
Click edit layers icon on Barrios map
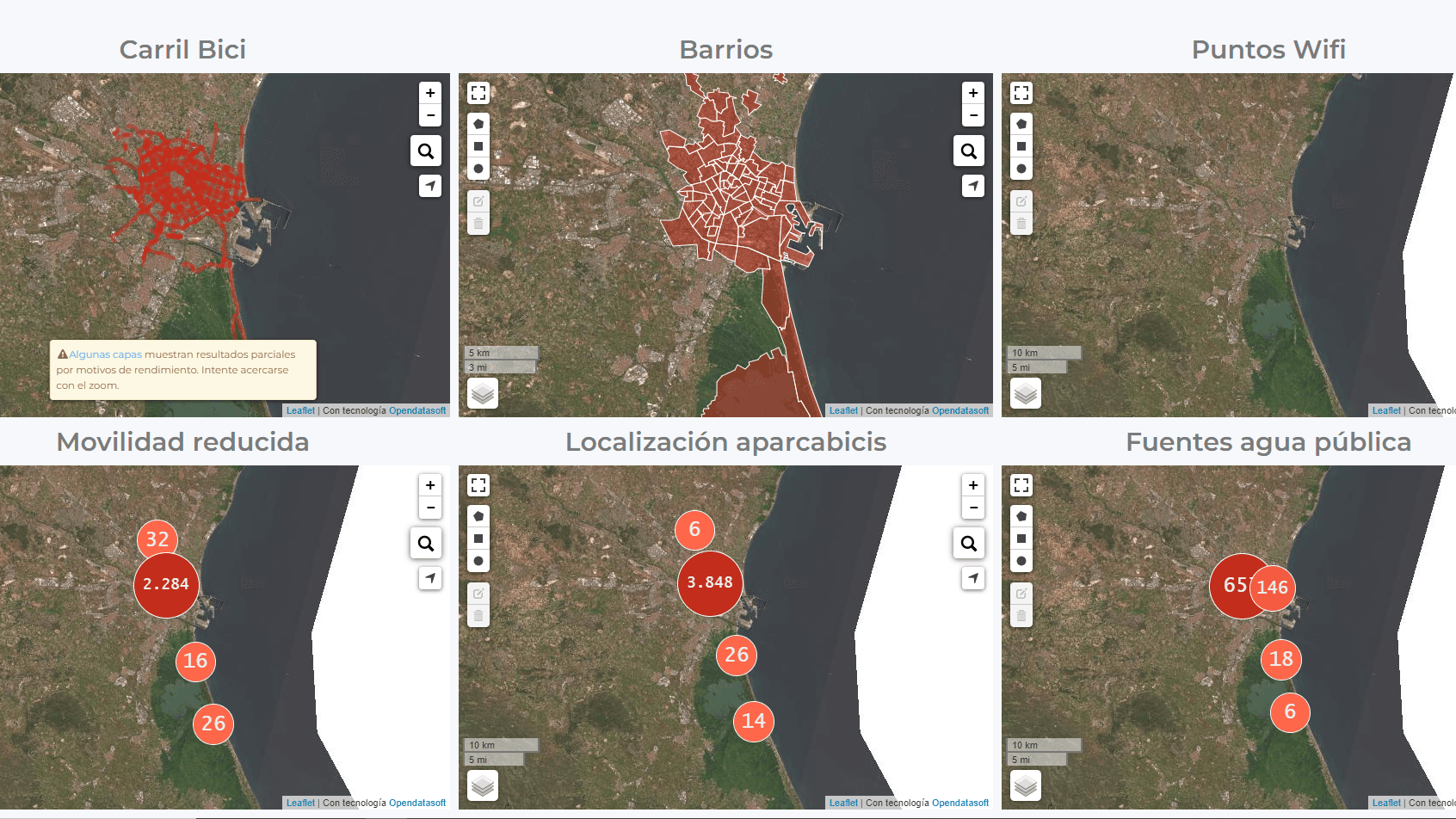(478, 201)
